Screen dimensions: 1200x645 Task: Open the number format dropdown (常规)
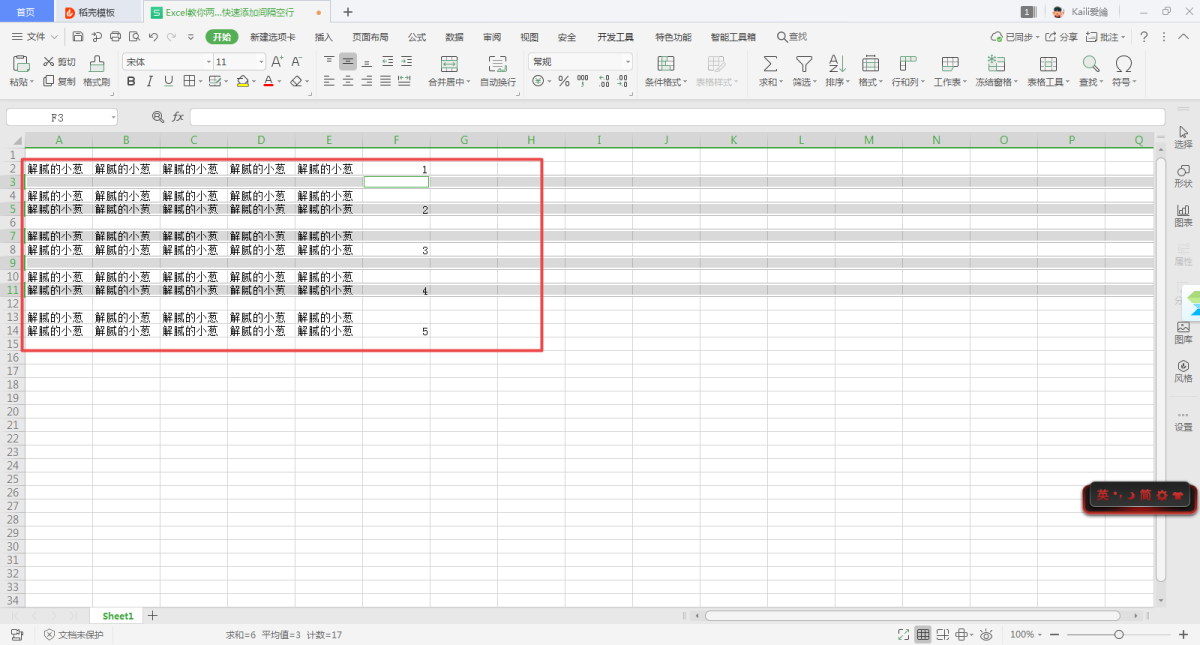pos(627,62)
